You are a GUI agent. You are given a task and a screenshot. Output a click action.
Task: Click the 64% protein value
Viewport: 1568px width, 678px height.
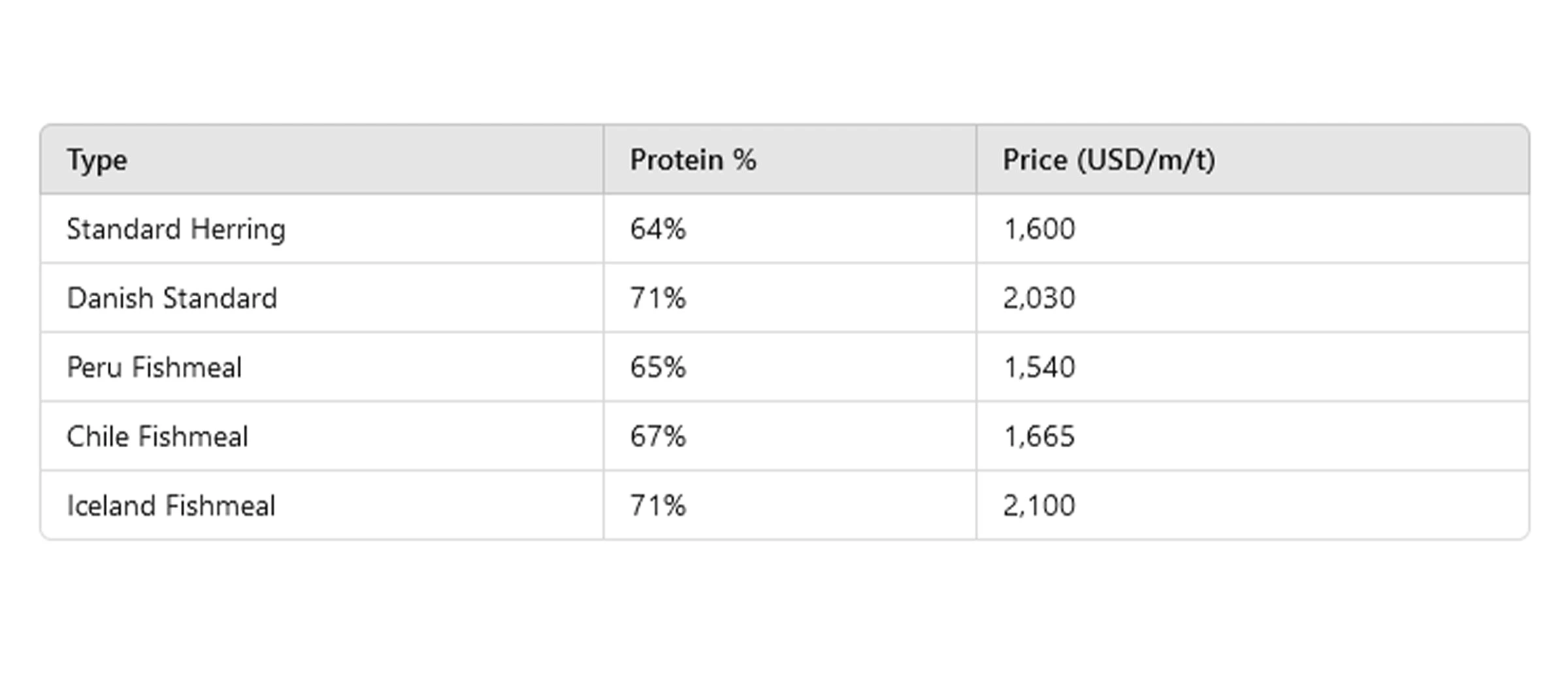point(657,229)
